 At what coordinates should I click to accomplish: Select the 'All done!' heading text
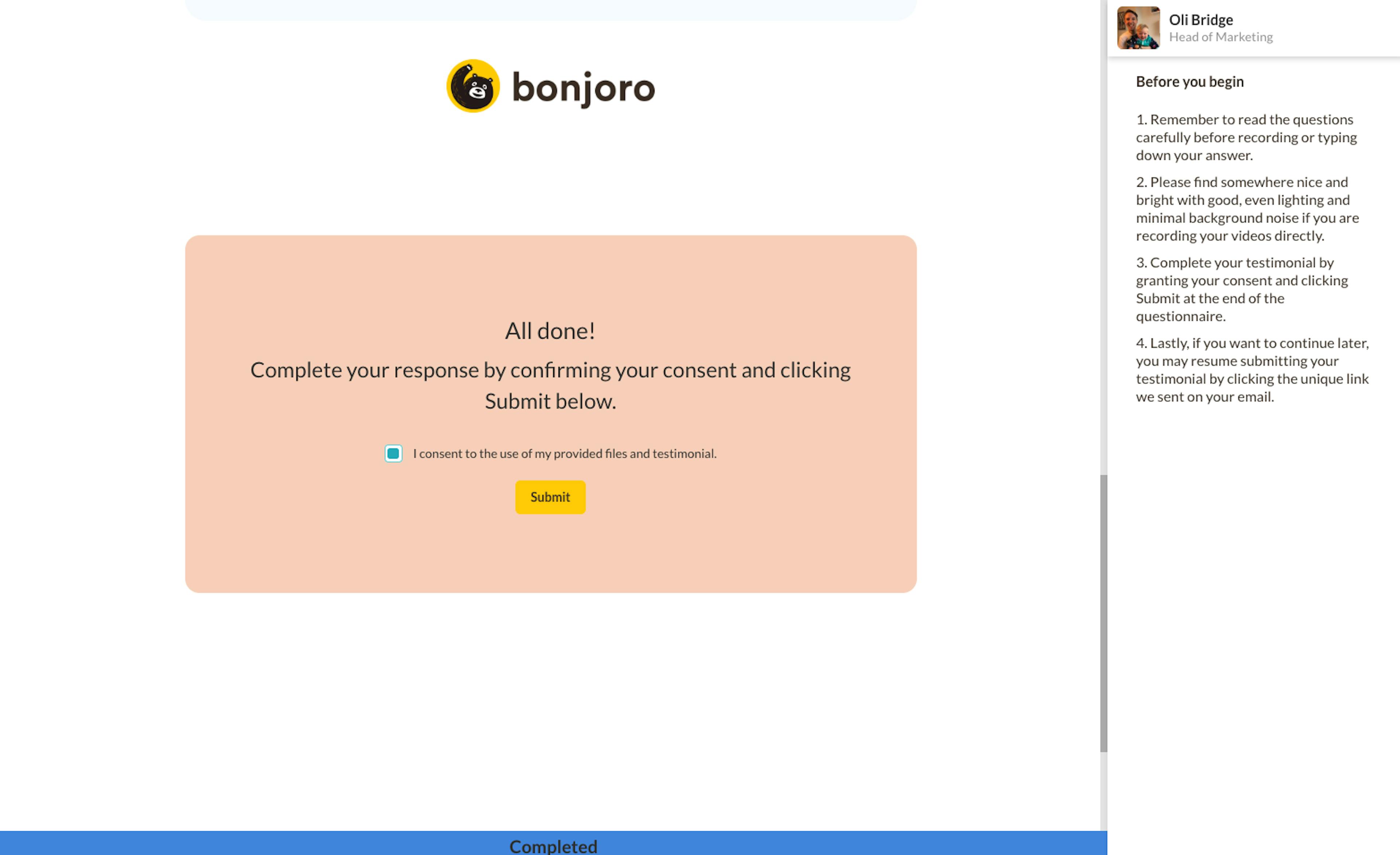[550, 331]
